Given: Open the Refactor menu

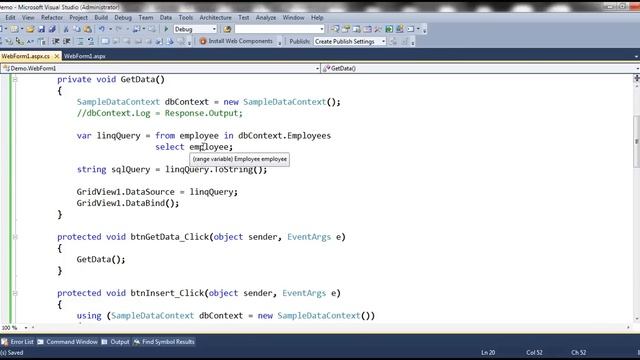Looking at the screenshot, I should [x=52, y=18].
